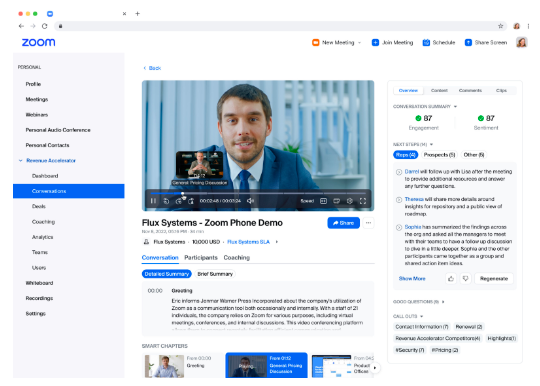Open the user profile avatar in Zoom header
540x386 pixels.
[522, 42]
